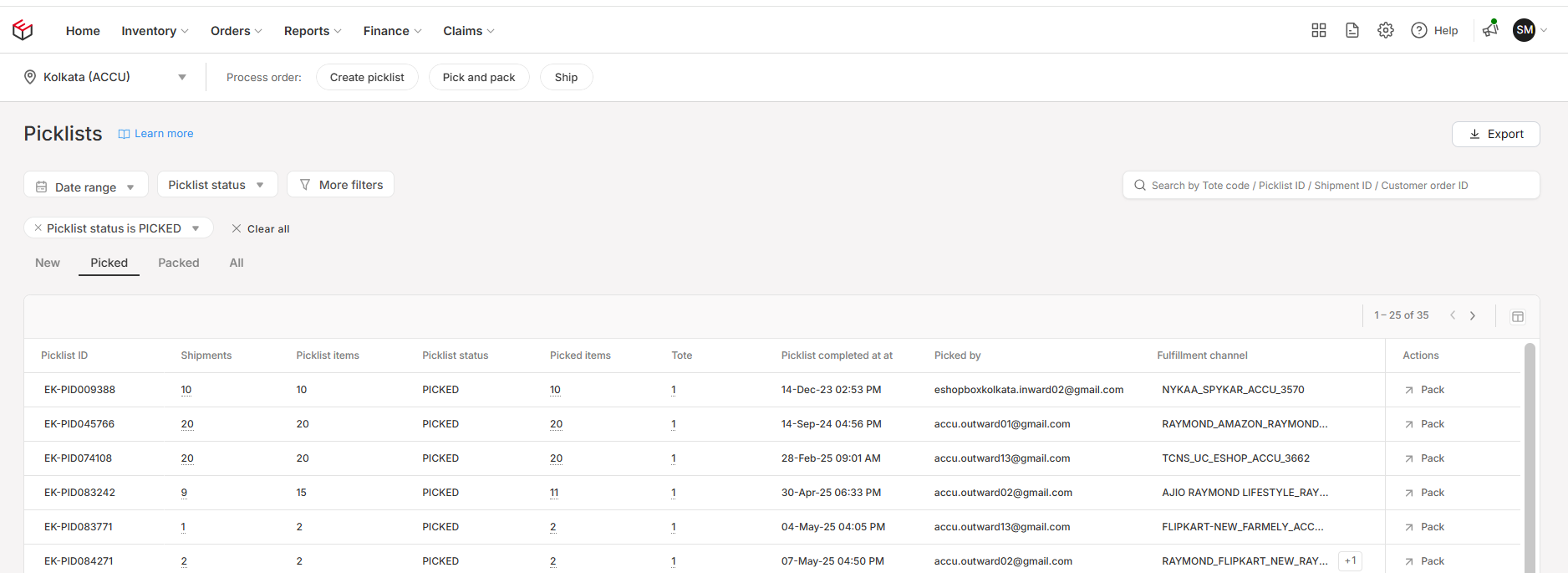Open the settings gear icon
This screenshot has height=573, width=1568.
(x=1386, y=30)
